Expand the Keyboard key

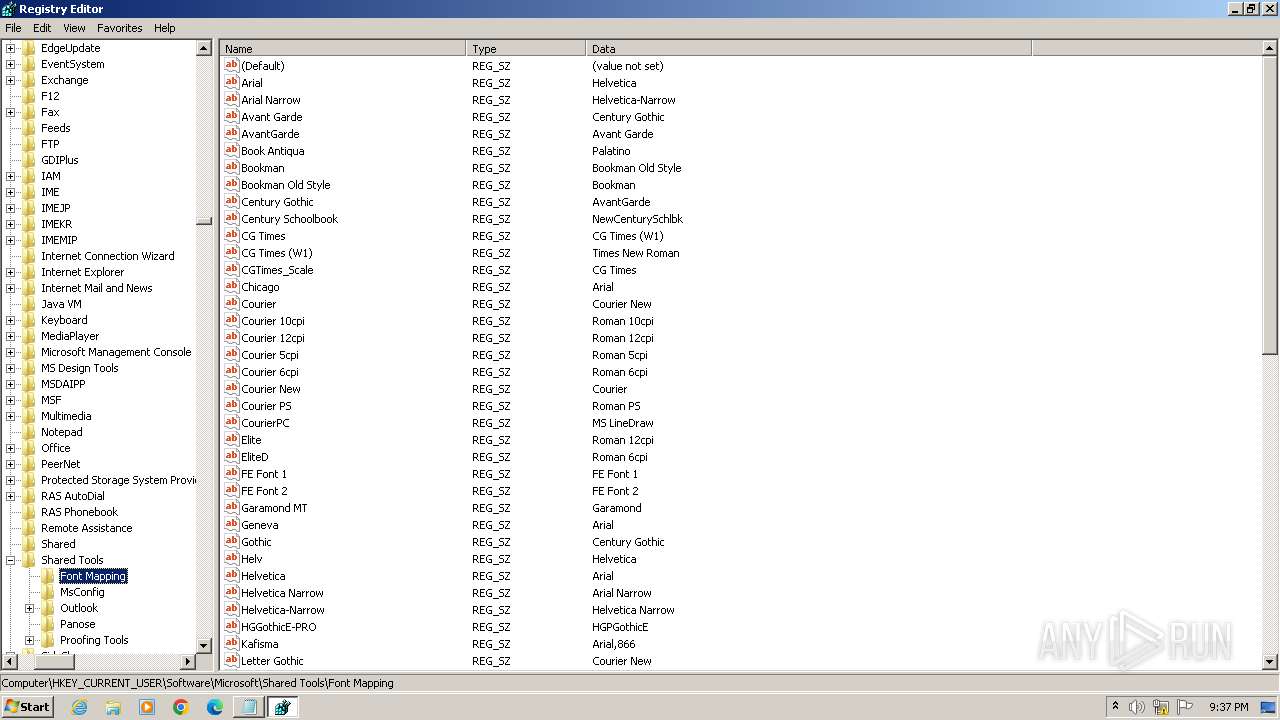point(11,320)
